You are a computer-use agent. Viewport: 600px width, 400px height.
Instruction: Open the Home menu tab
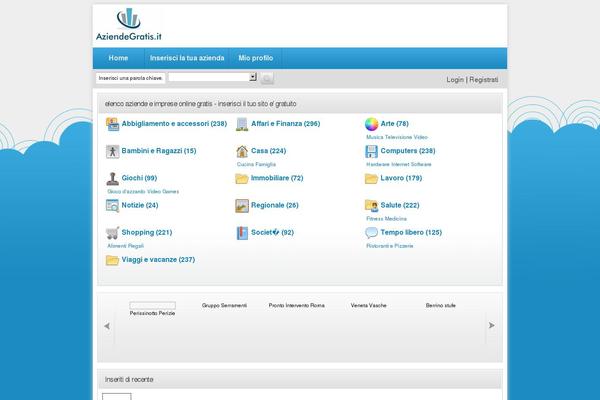(x=118, y=59)
